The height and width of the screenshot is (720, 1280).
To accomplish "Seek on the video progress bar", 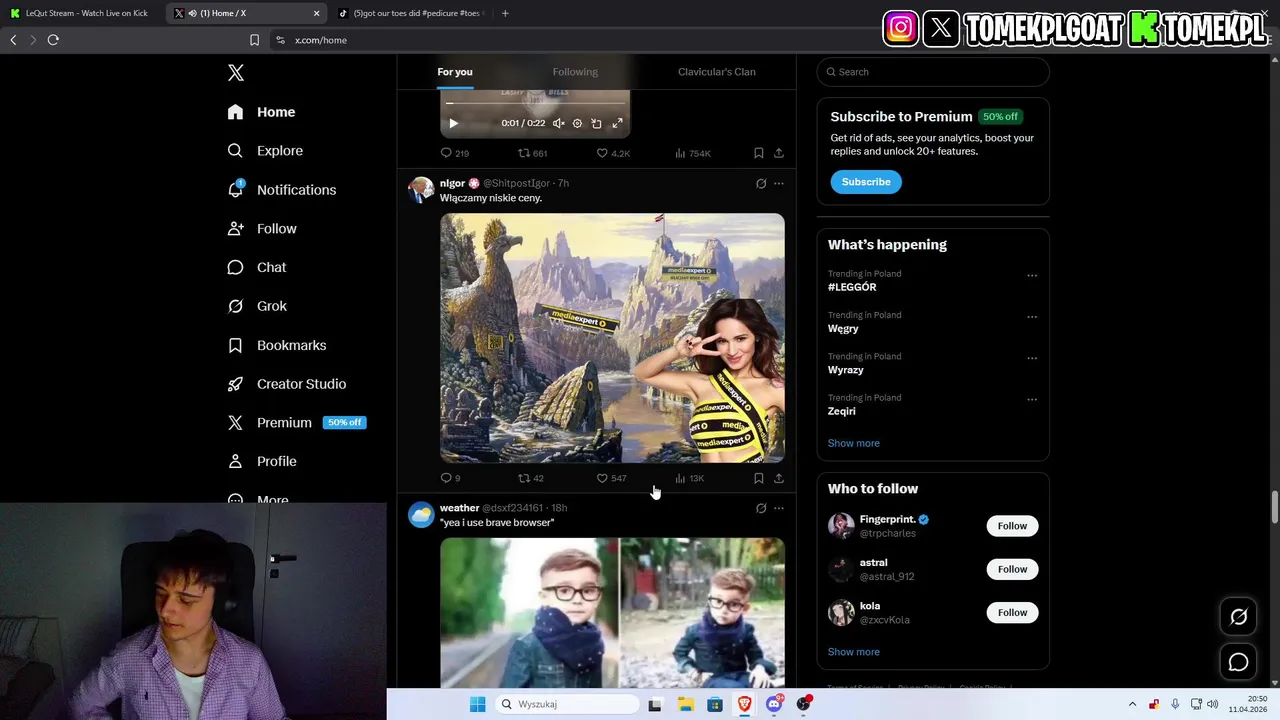I will pyautogui.click(x=535, y=103).
